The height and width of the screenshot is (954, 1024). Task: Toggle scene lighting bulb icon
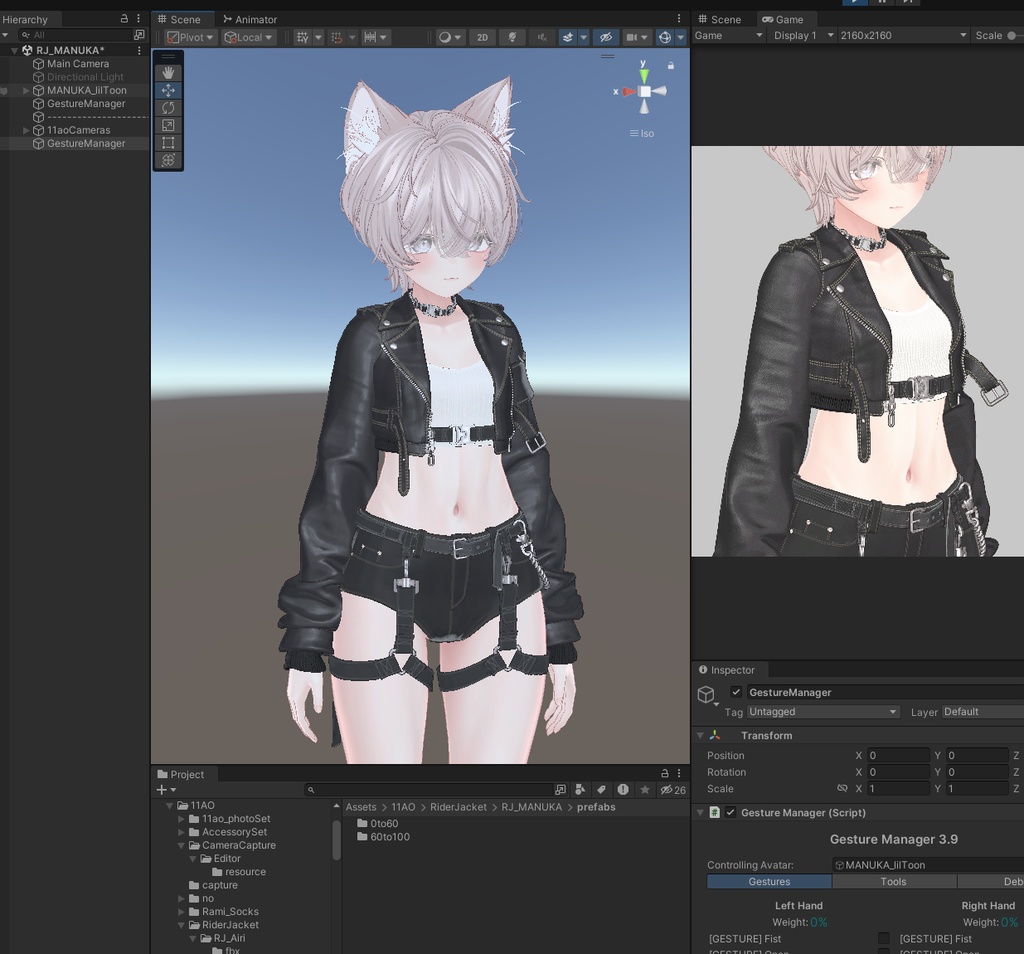[513, 37]
